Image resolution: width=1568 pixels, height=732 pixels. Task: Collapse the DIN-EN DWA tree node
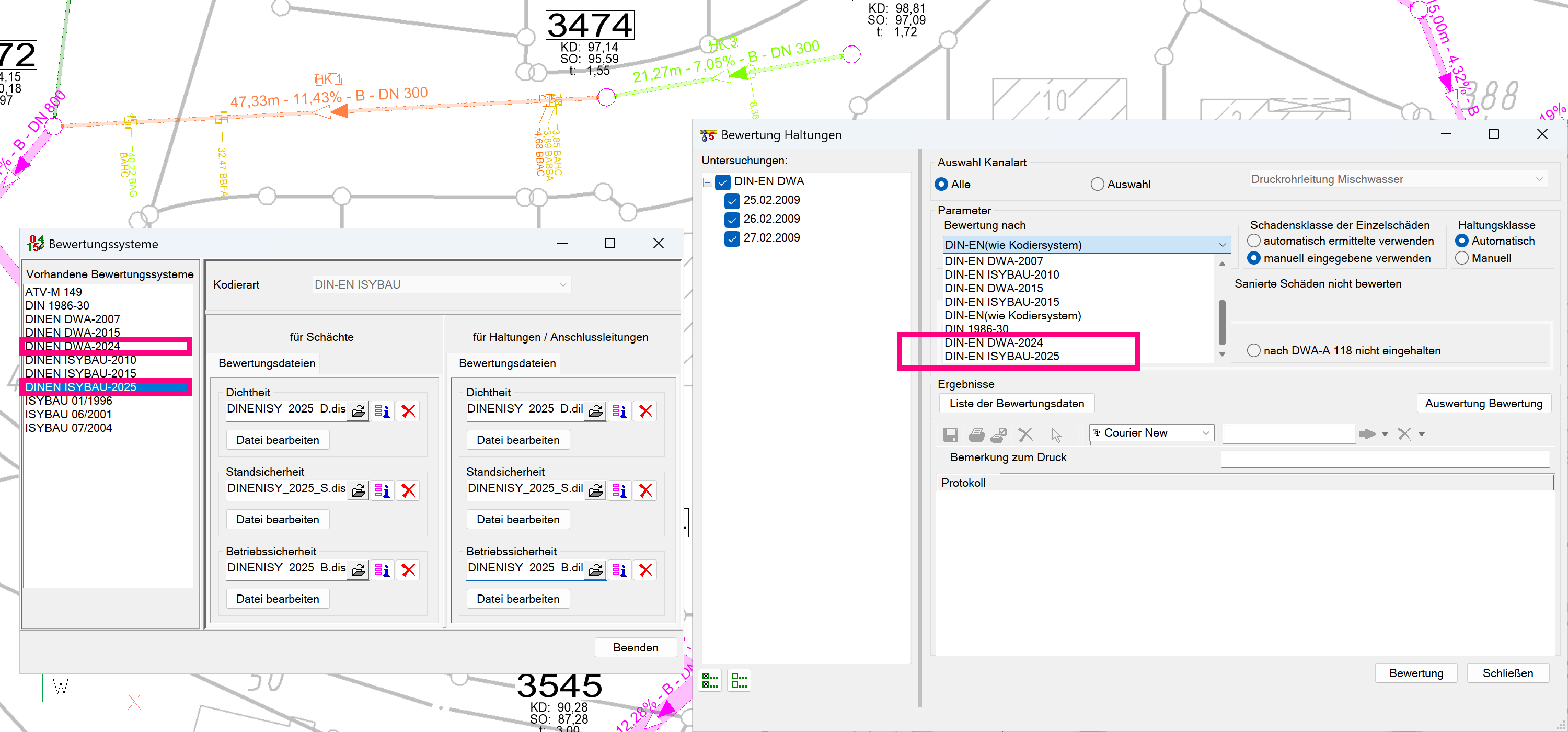pyautogui.click(x=707, y=182)
